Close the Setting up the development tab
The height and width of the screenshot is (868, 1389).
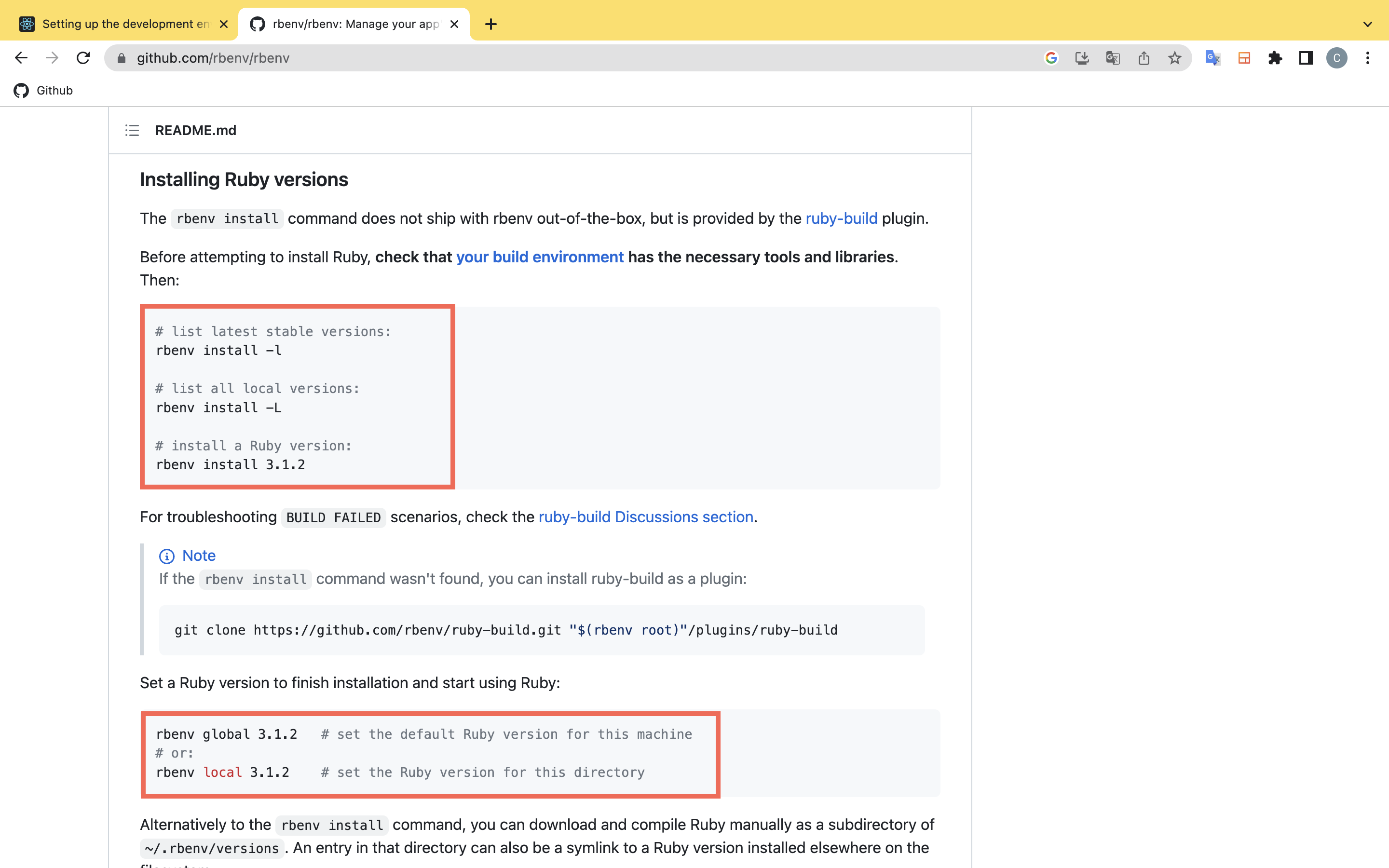click(224, 24)
